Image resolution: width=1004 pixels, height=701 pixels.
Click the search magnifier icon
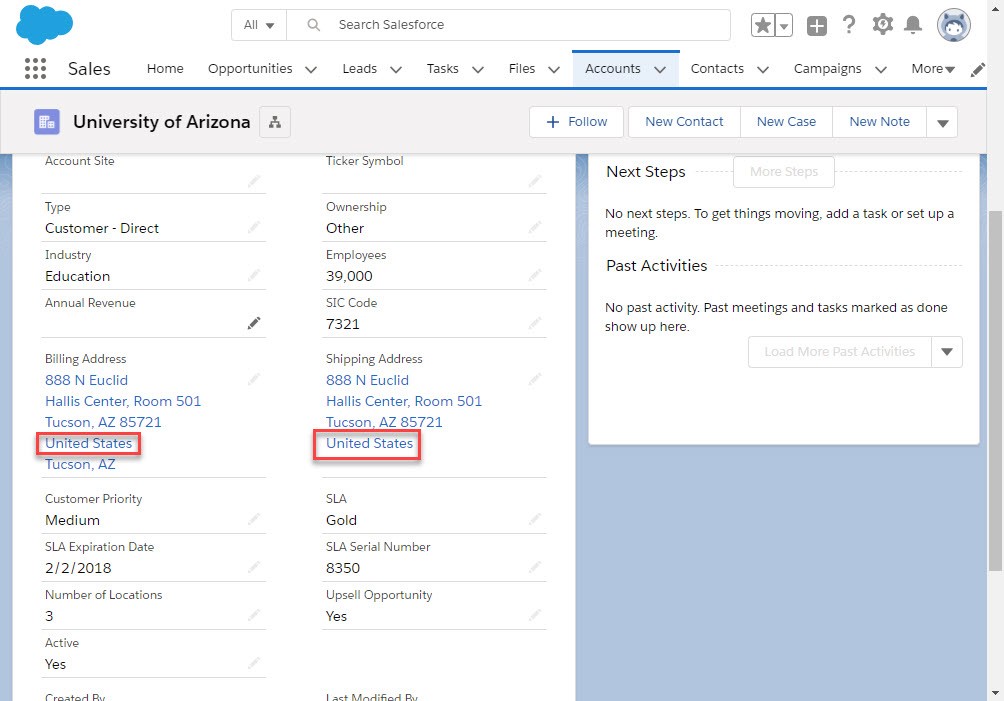point(314,25)
